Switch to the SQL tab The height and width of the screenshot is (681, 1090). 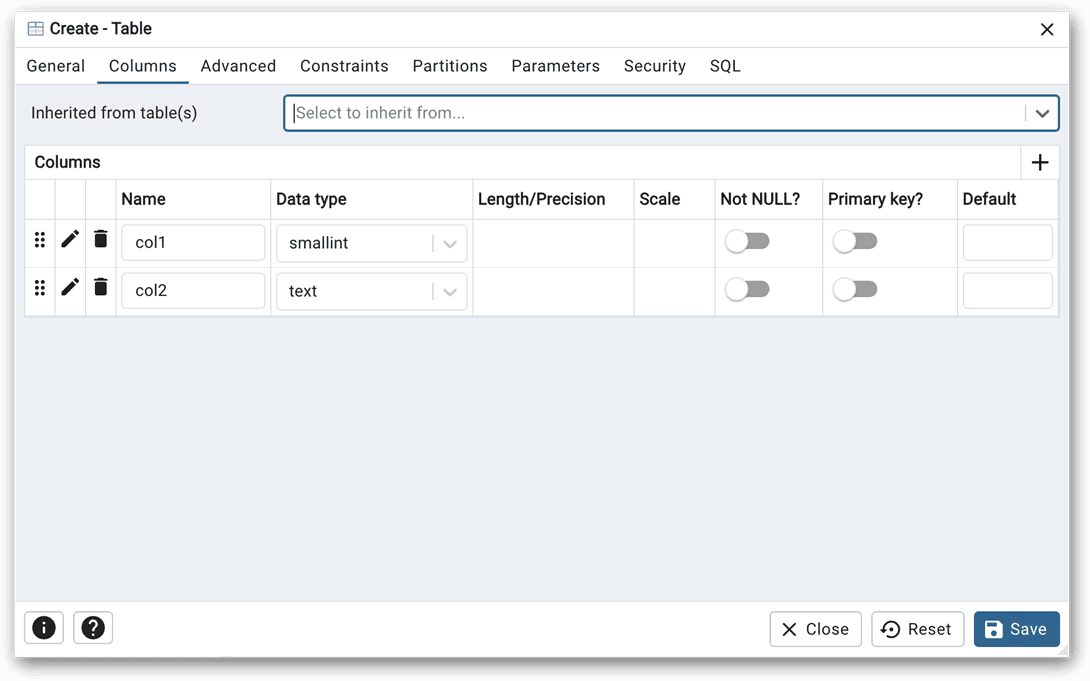[725, 66]
